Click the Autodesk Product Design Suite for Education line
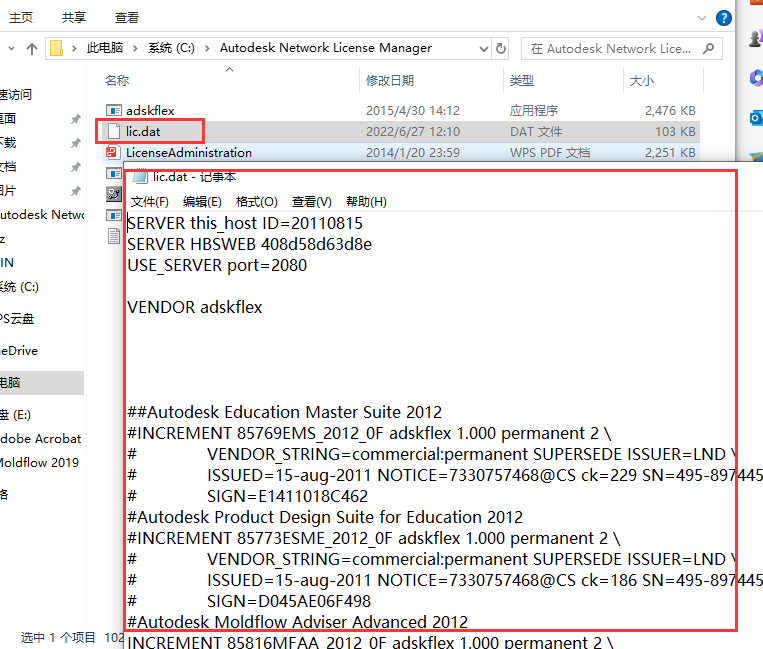 coord(325,517)
